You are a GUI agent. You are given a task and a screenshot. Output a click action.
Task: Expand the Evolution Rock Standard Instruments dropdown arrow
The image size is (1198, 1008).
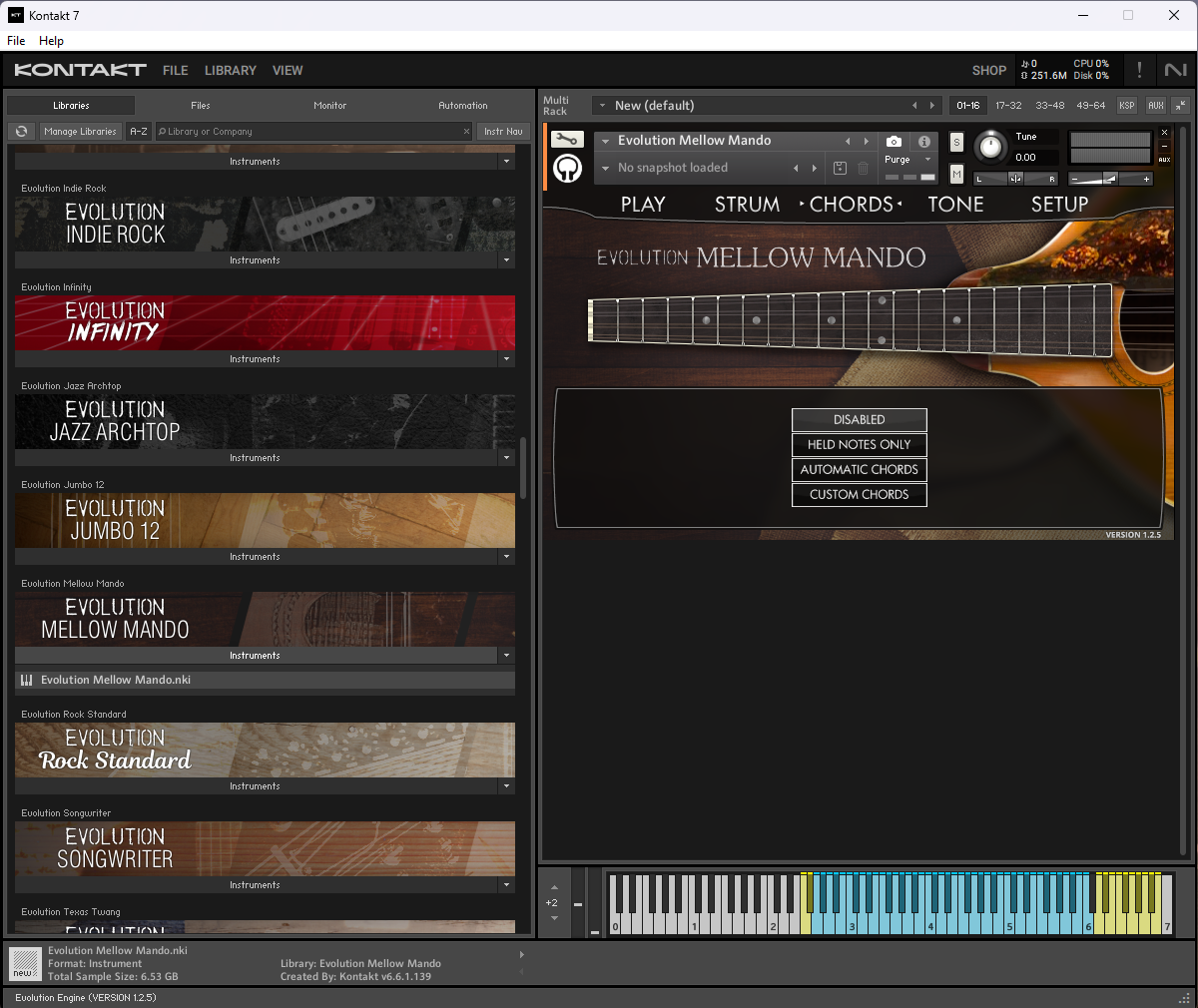click(x=506, y=785)
